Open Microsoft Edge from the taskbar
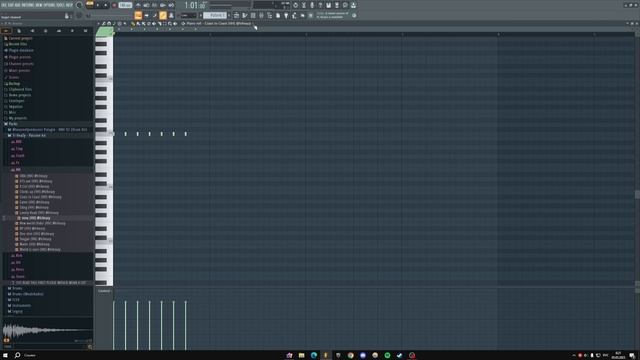640x360 pixels. [x=313, y=356]
